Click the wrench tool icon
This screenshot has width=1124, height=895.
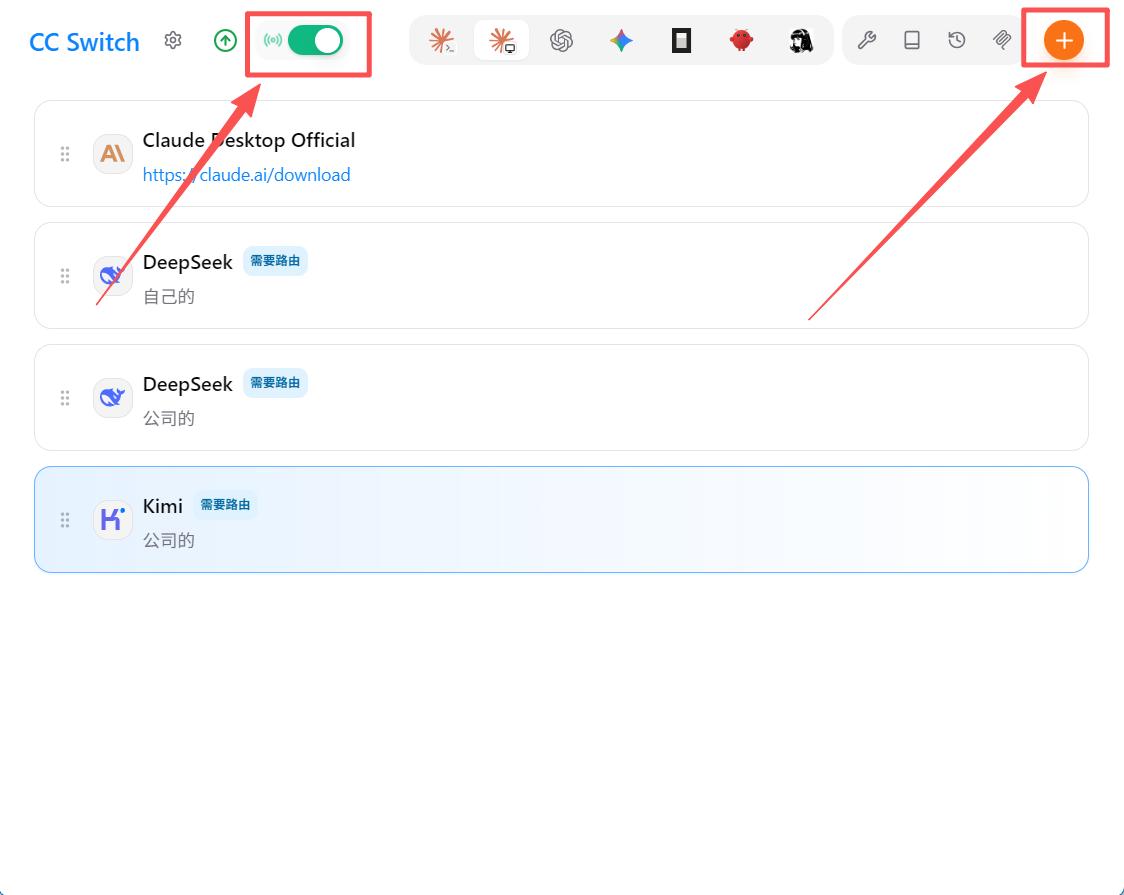867,40
